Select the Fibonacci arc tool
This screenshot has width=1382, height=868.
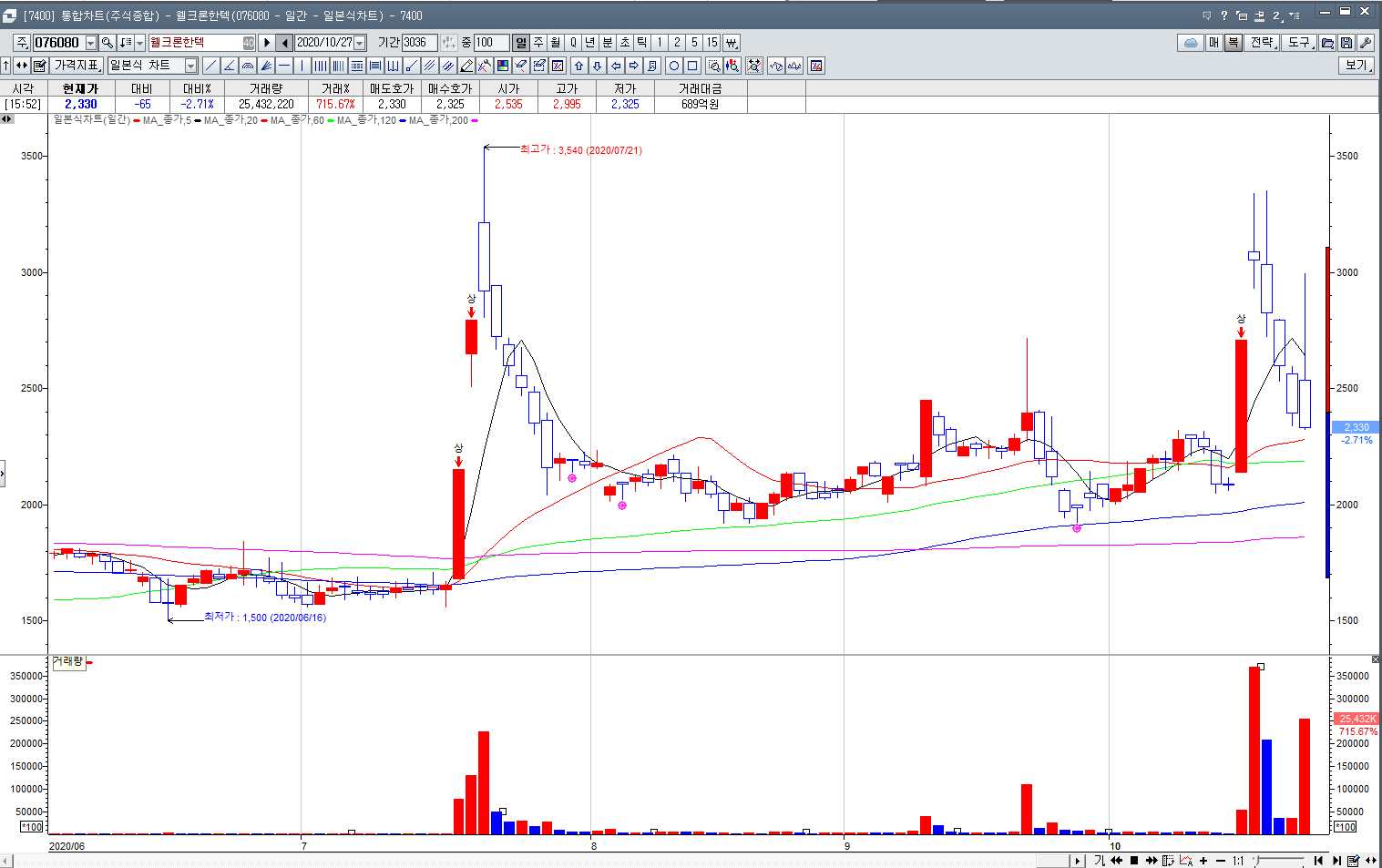pyautogui.click(x=248, y=66)
